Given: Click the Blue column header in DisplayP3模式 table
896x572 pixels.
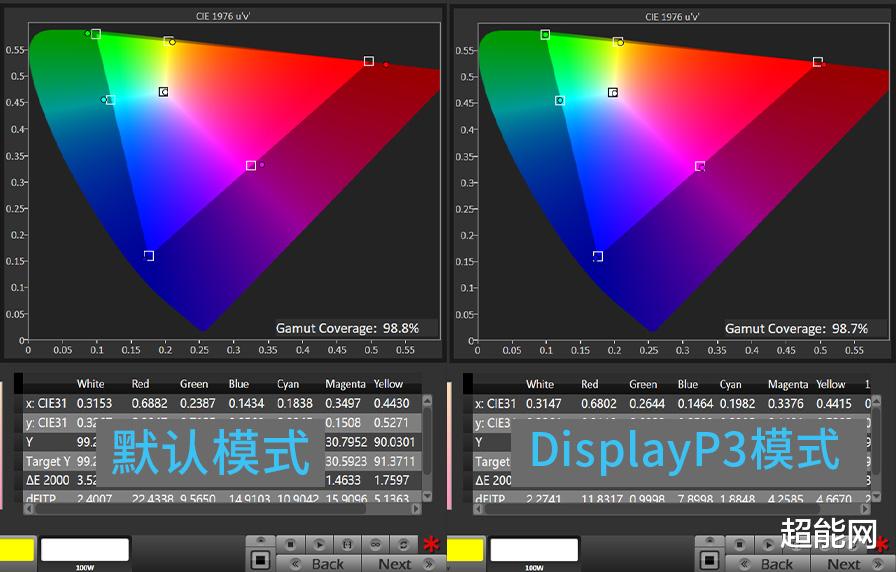Looking at the screenshot, I should pyautogui.click(x=687, y=384).
